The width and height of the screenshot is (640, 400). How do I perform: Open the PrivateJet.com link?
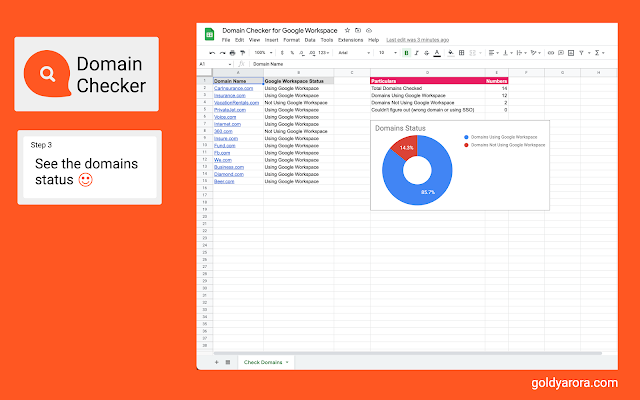pyautogui.click(x=230, y=110)
